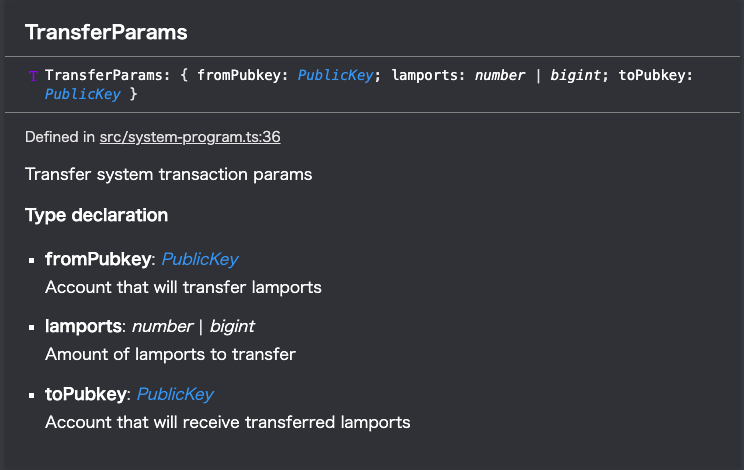Click TransferParams name in code signature
Viewport: 744px width, 470px height.
coord(104,75)
